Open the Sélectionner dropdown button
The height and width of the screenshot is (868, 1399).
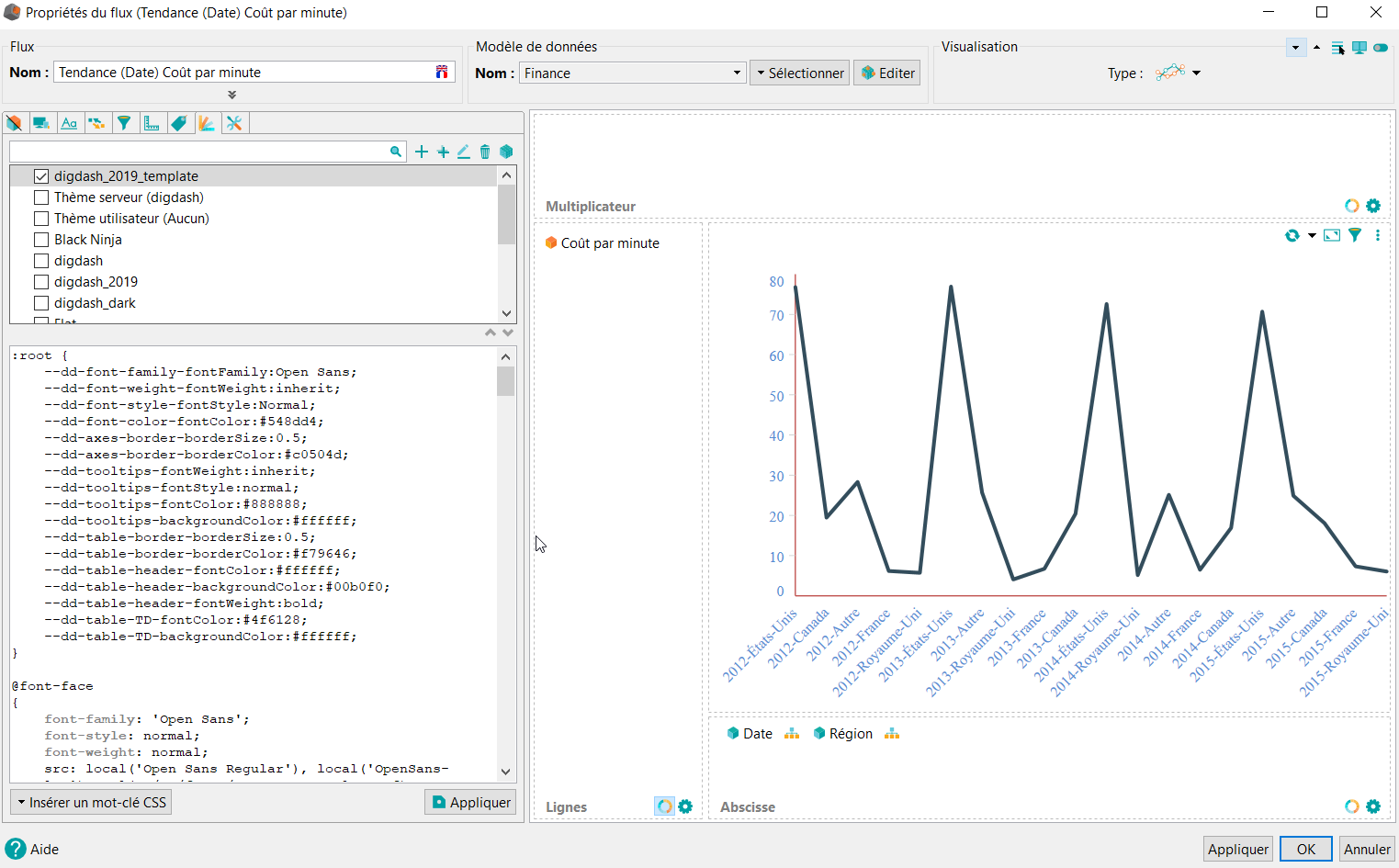point(799,73)
